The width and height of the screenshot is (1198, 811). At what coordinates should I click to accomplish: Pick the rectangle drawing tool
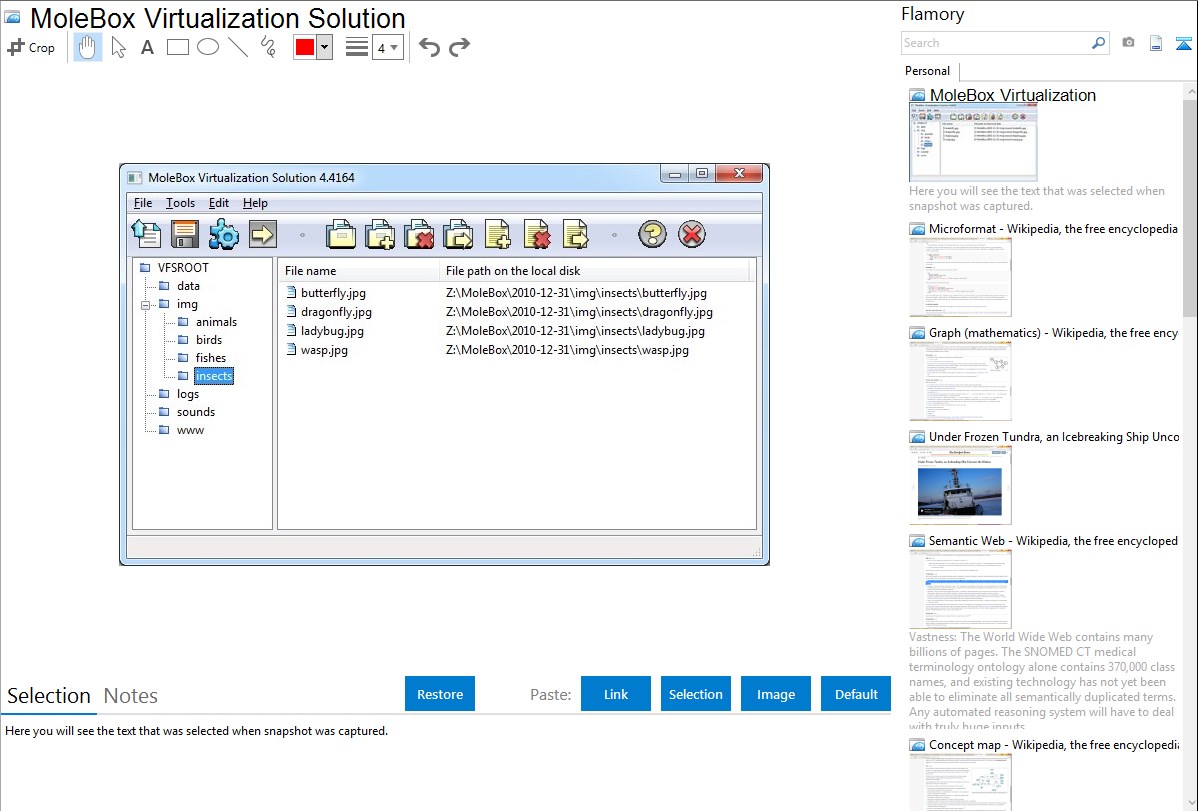(x=178, y=47)
